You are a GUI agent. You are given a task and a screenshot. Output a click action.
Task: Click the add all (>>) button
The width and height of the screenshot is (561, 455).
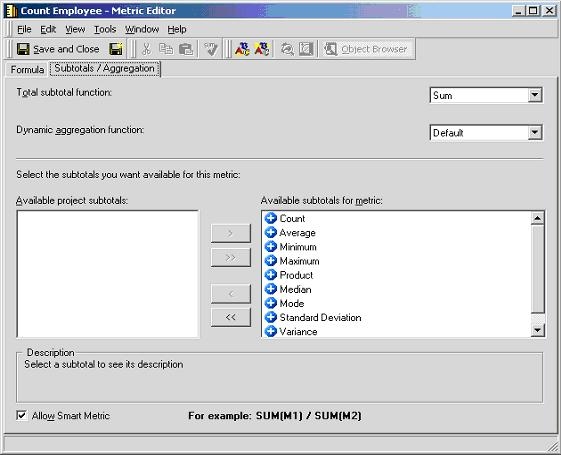[x=231, y=258]
